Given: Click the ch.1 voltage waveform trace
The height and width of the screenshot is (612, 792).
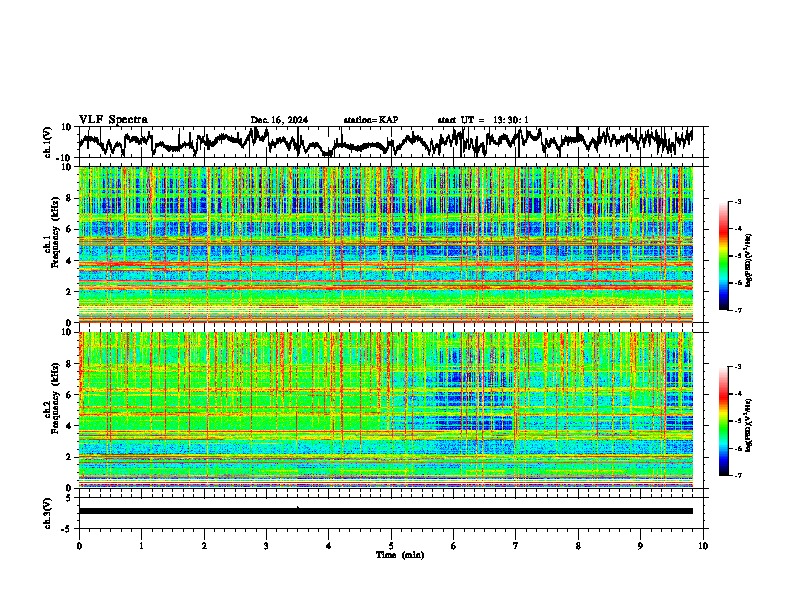Looking at the screenshot, I should pos(386,142).
